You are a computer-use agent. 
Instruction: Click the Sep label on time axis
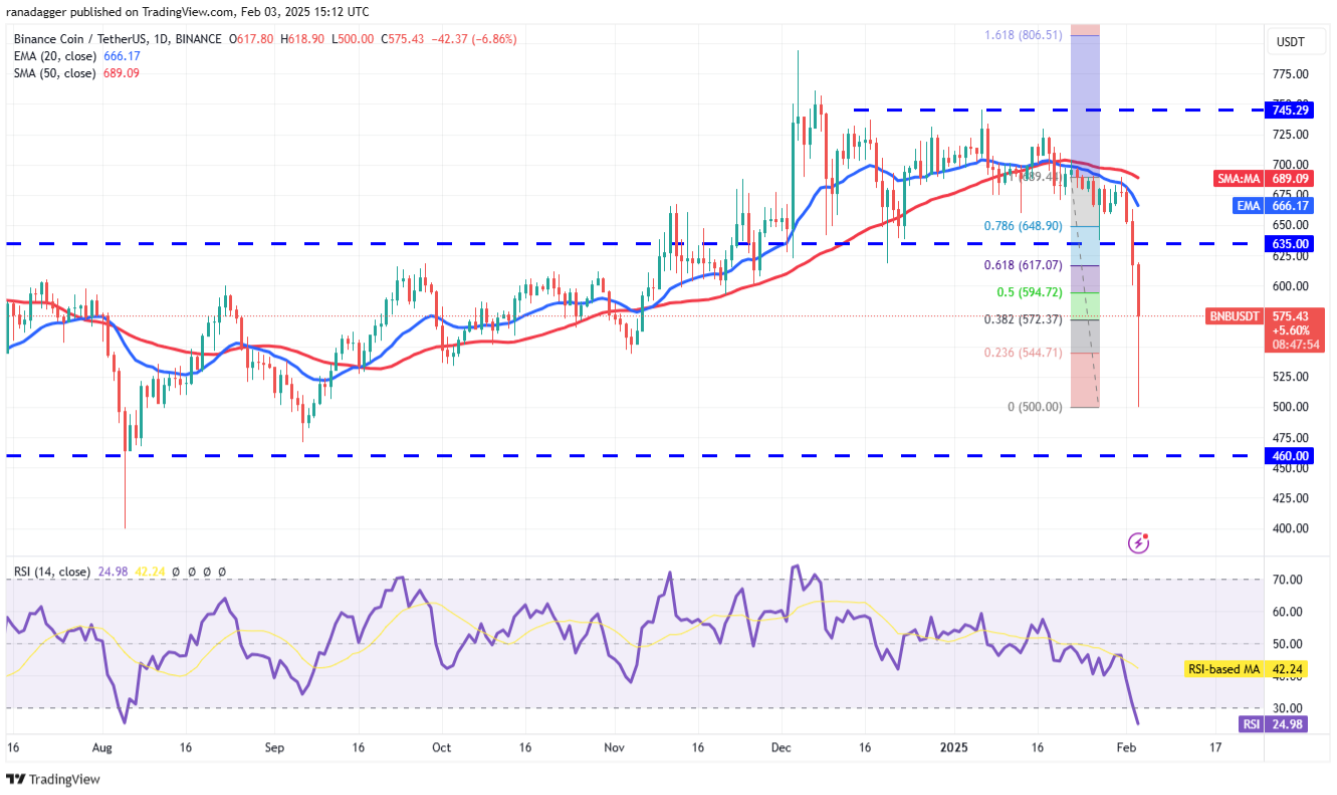(x=276, y=747)
